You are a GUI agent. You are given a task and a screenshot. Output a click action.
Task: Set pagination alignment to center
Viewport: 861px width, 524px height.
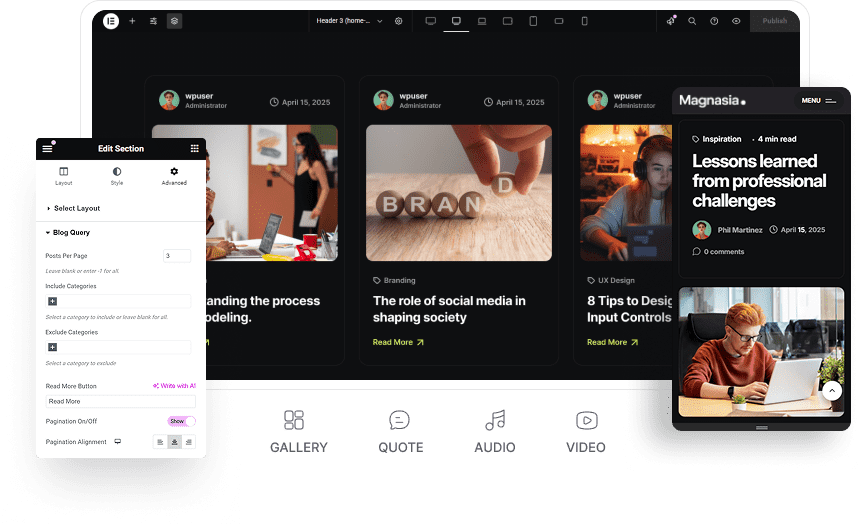tap(175, 441)
